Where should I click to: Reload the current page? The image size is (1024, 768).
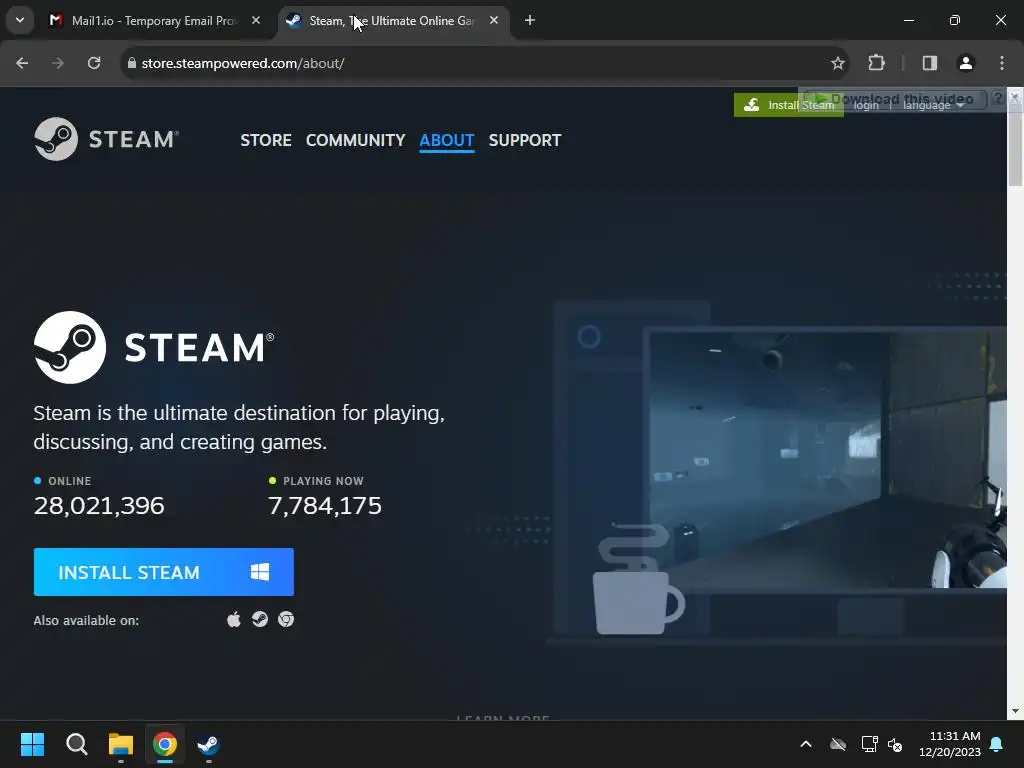pyautogui.click(x=94, y=63)
